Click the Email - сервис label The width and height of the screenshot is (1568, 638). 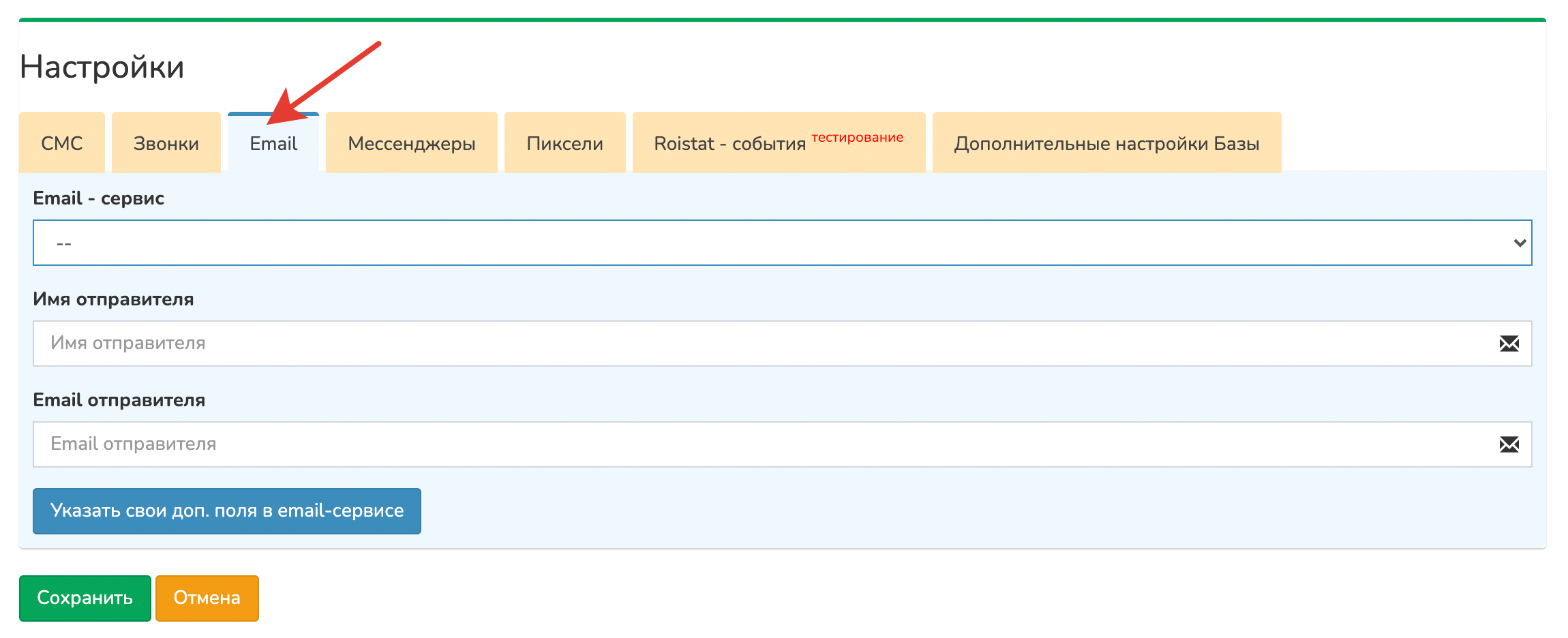pos(99,198)
